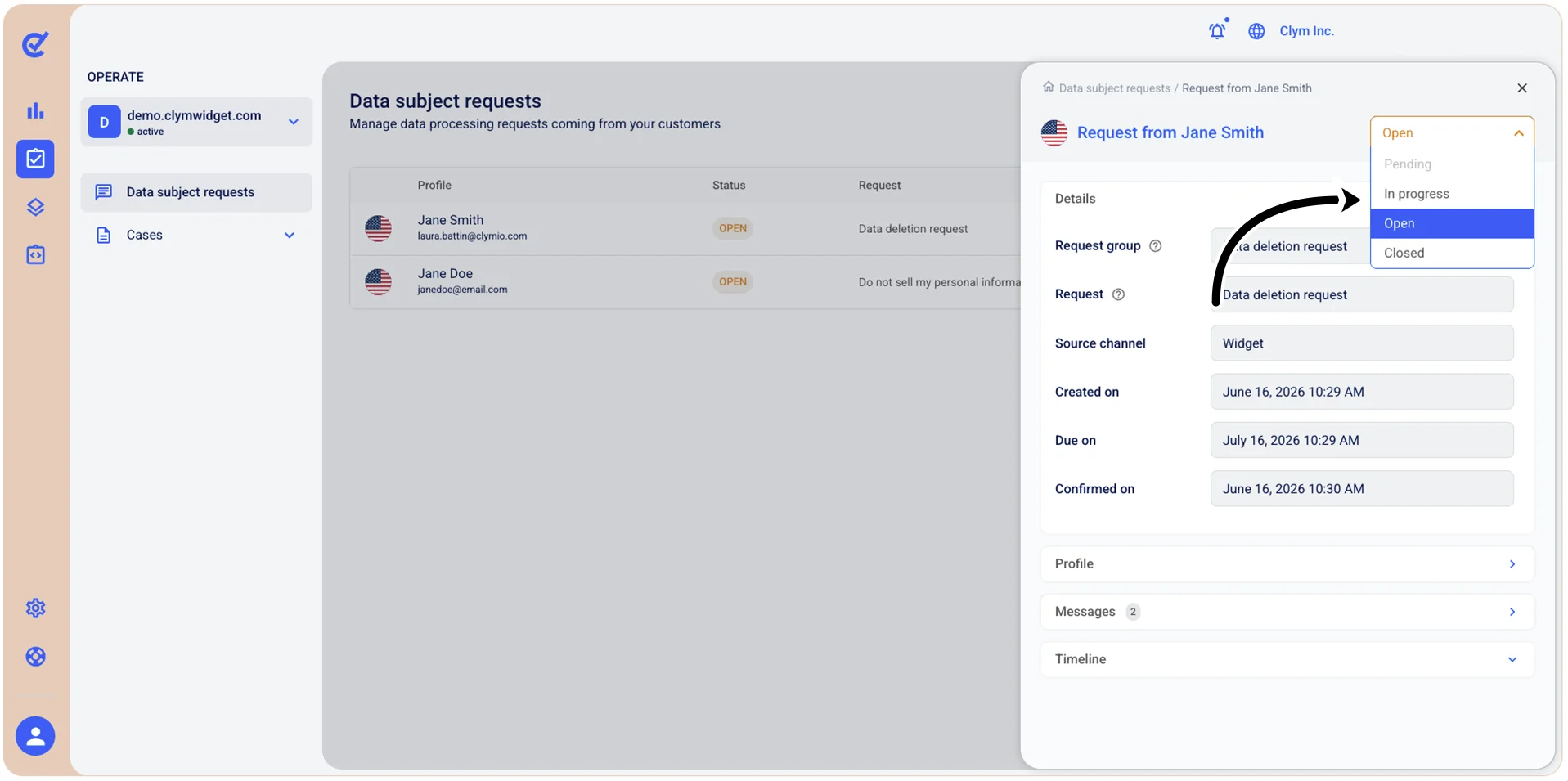Expand the Messages section

[x=1287, y=612]
